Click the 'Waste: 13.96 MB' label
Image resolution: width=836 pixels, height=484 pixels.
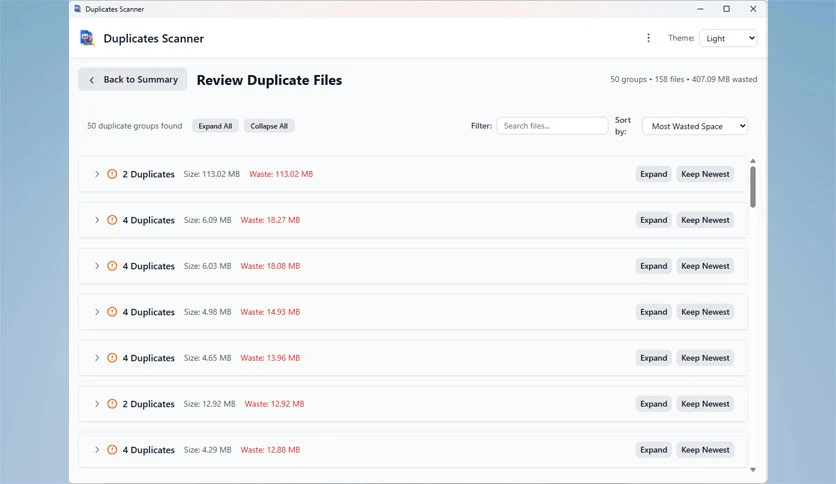coord(270,358)
